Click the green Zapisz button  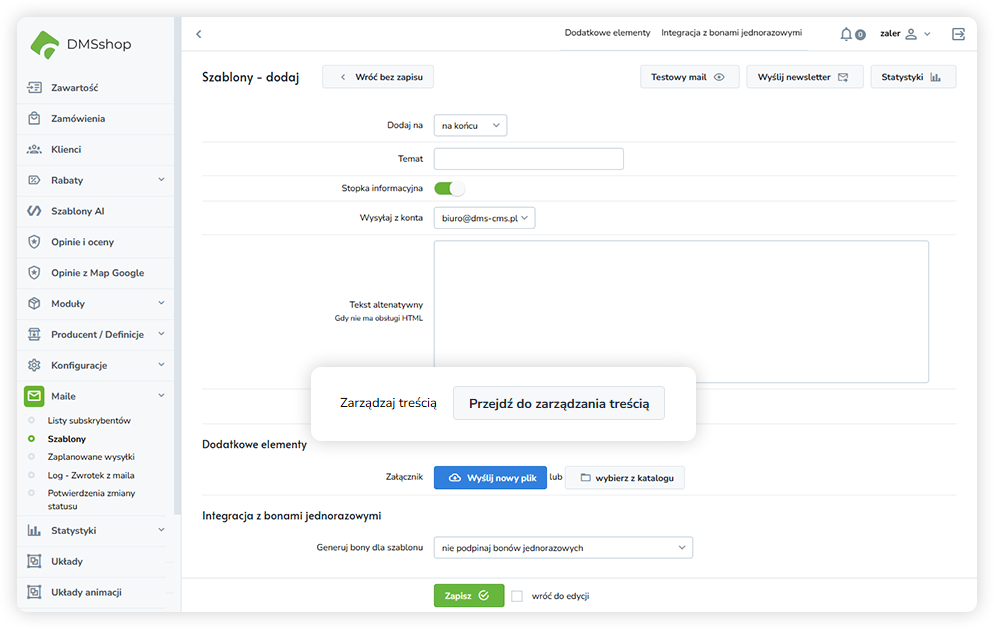click(x=468, y=595)
